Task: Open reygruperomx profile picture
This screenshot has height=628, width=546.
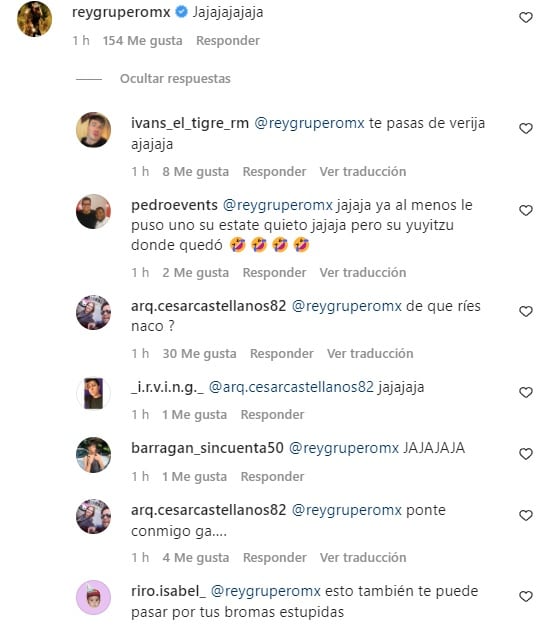Action: click(x=34, y=19)
